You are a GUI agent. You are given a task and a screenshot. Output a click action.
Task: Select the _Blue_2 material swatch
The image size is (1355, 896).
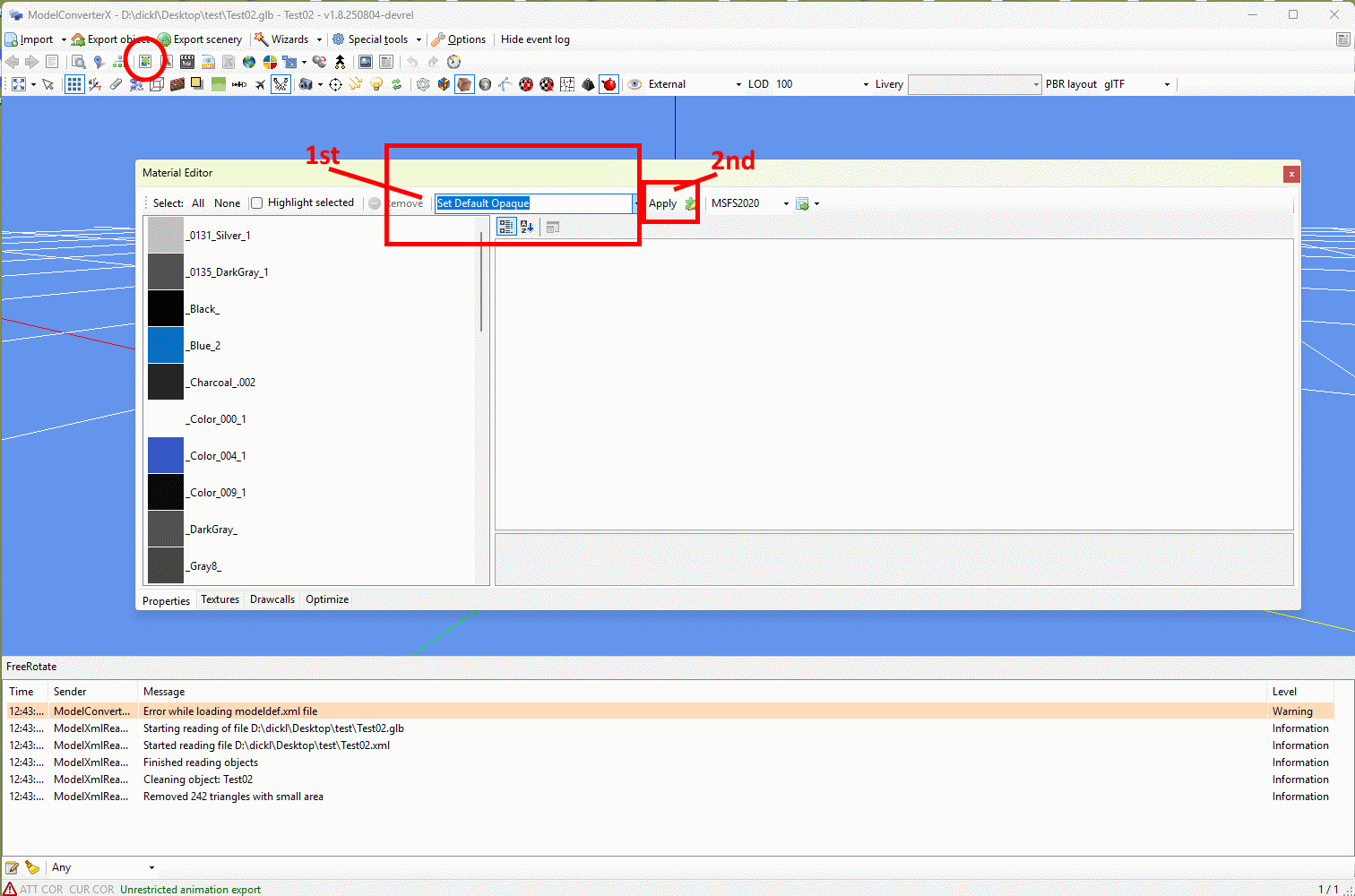[166, 345]
